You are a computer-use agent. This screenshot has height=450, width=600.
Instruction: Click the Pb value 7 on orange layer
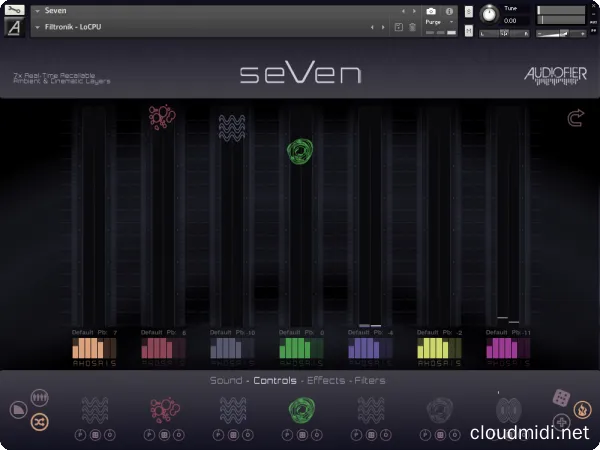(114, 333)
